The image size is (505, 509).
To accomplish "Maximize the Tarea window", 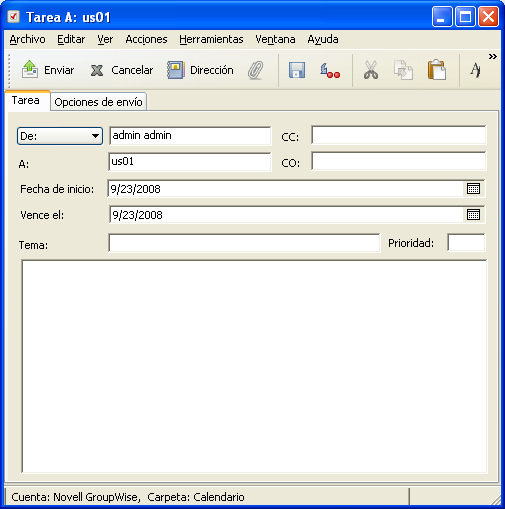I will [465, 17].
